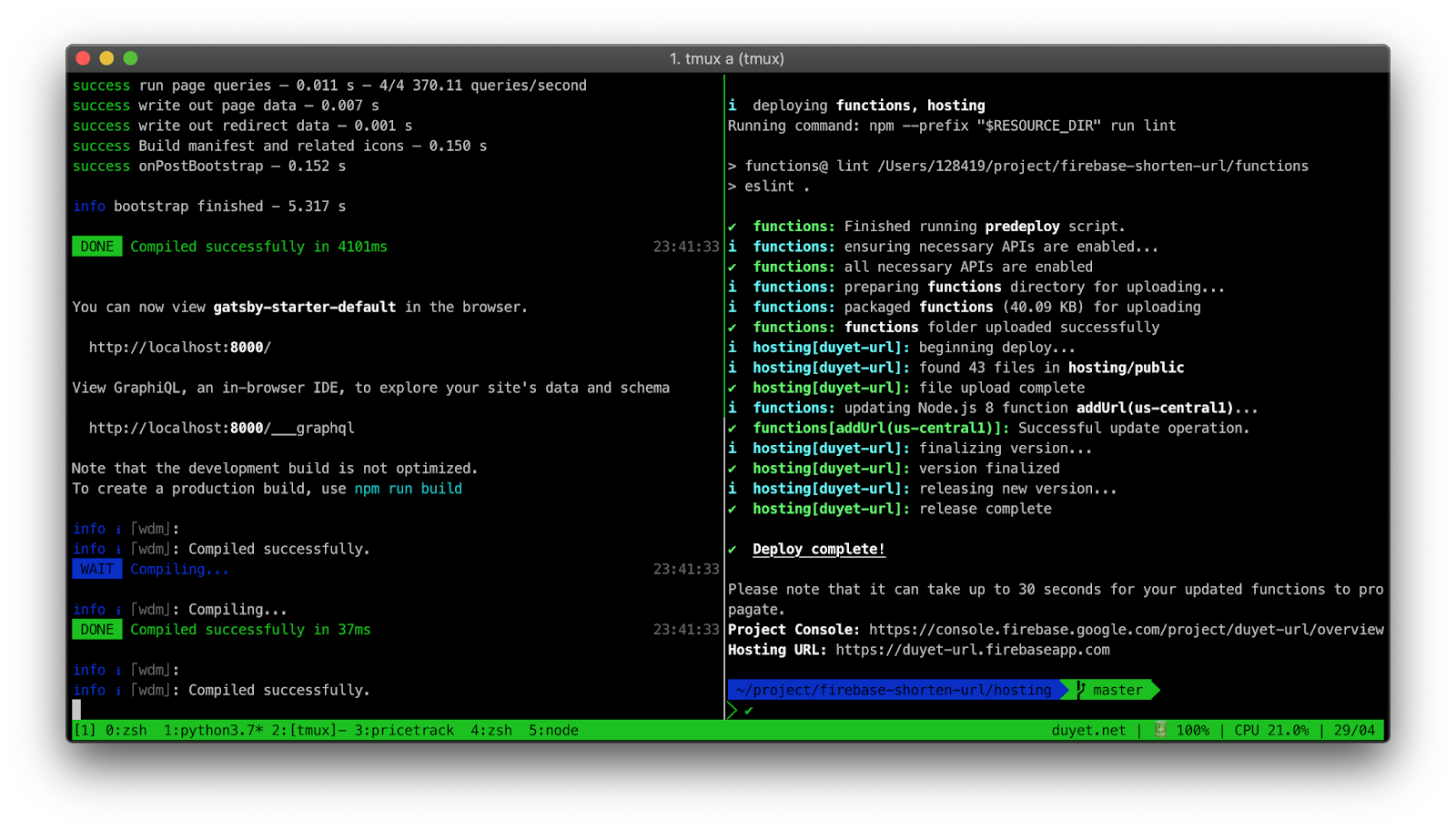
Task: Click the Running command: npm --prefix line
Action: (x=952, y=126)
